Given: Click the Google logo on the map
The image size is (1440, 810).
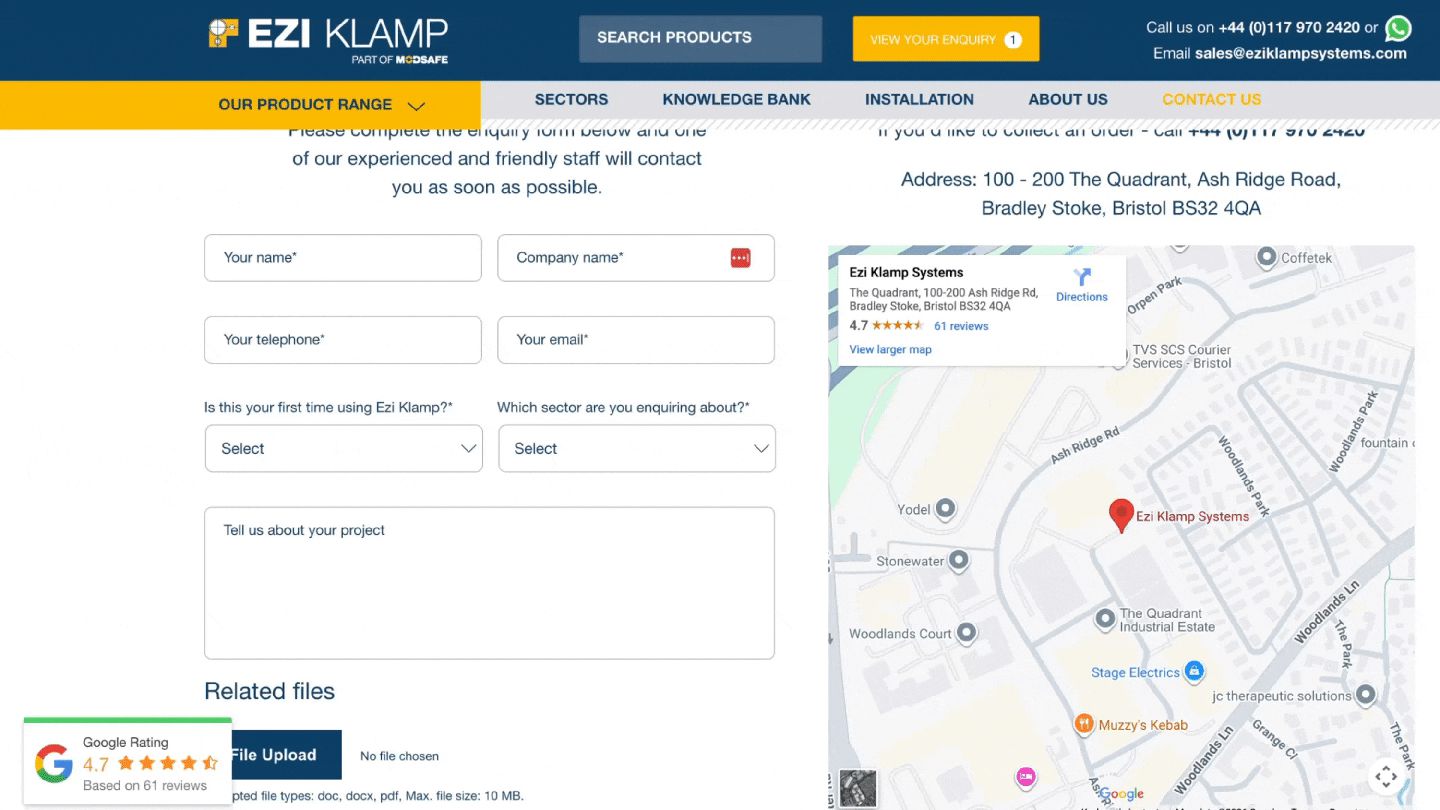Looking at the screenshot, I should [x=1121, y=794].
